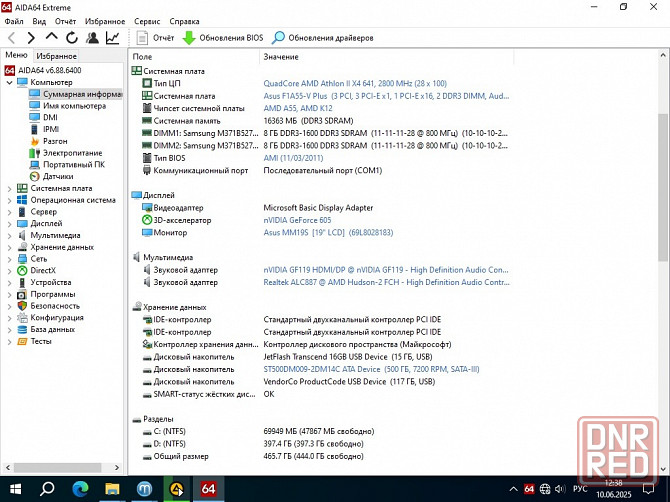Screen dimensions: 670x502
Task: Expand the Мультимедиа tree node in sidebar
Action: 9,235
